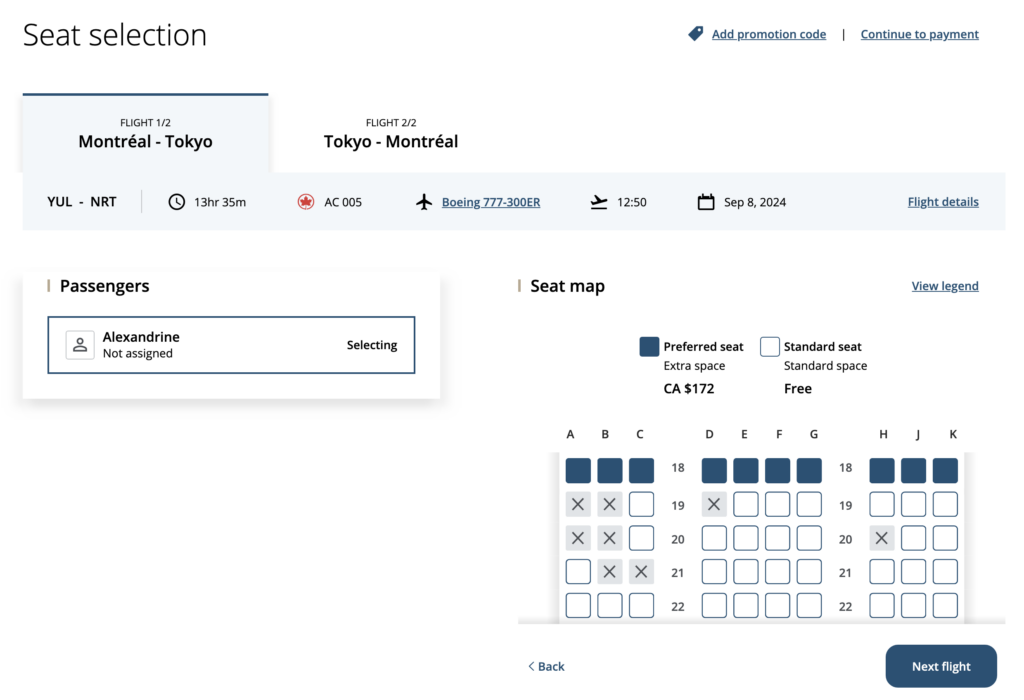Click the back chevron arrow icon

coord(531,667)
